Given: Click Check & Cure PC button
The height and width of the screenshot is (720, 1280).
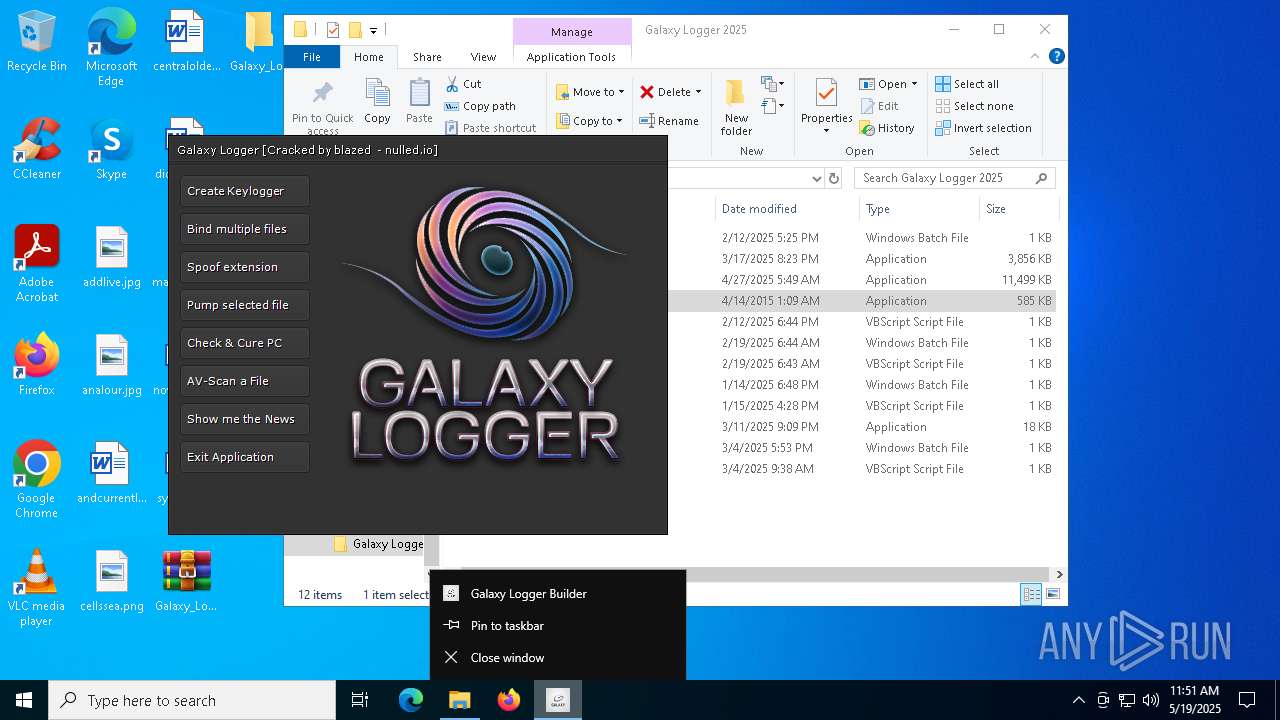Looking at the screenshot, I should point(245,343).
